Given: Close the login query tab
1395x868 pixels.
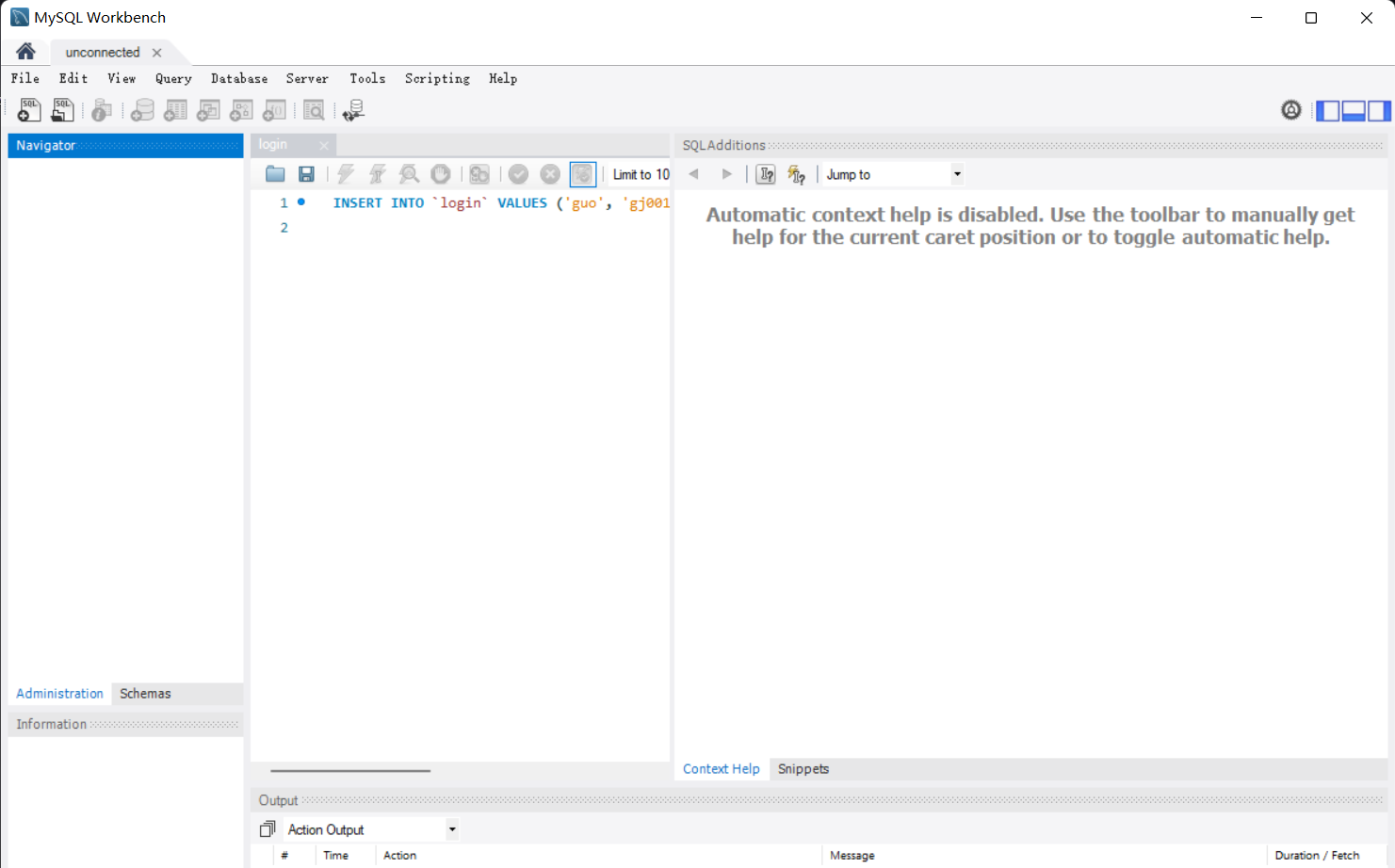Looking at the screenshot, I should point(324,145).
